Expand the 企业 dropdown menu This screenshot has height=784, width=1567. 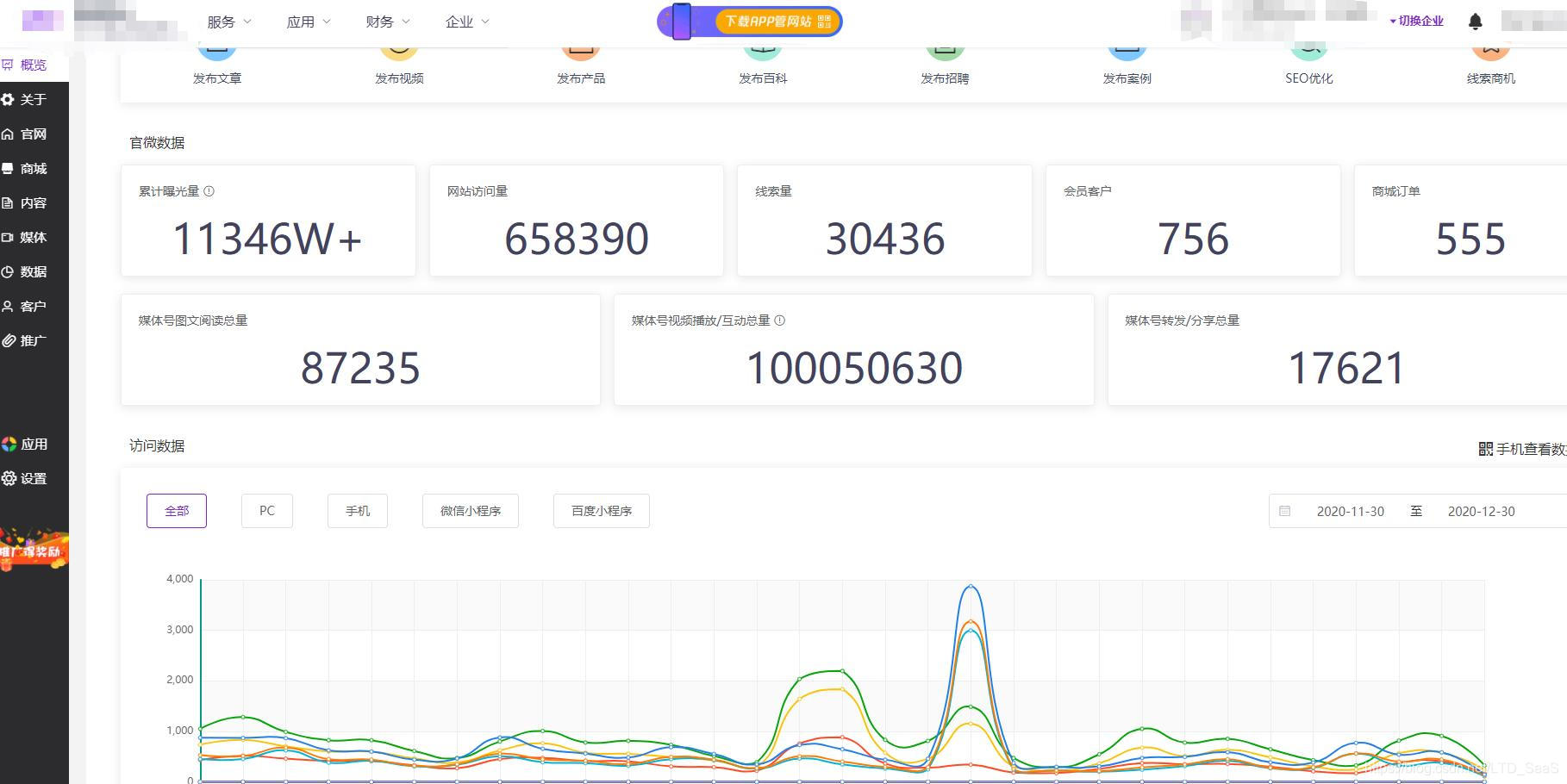click(467, 22)
